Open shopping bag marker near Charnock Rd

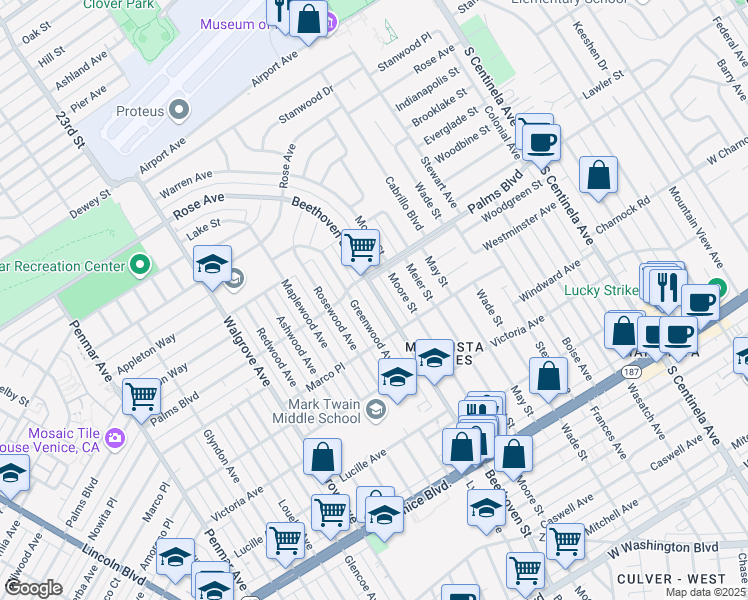click(x=598, y=178)
